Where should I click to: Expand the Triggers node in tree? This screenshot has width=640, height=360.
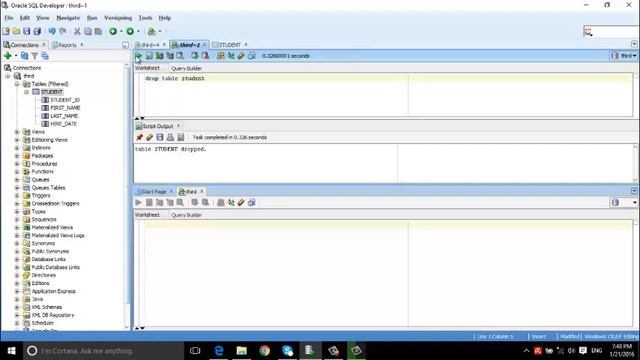pos(17,196)
